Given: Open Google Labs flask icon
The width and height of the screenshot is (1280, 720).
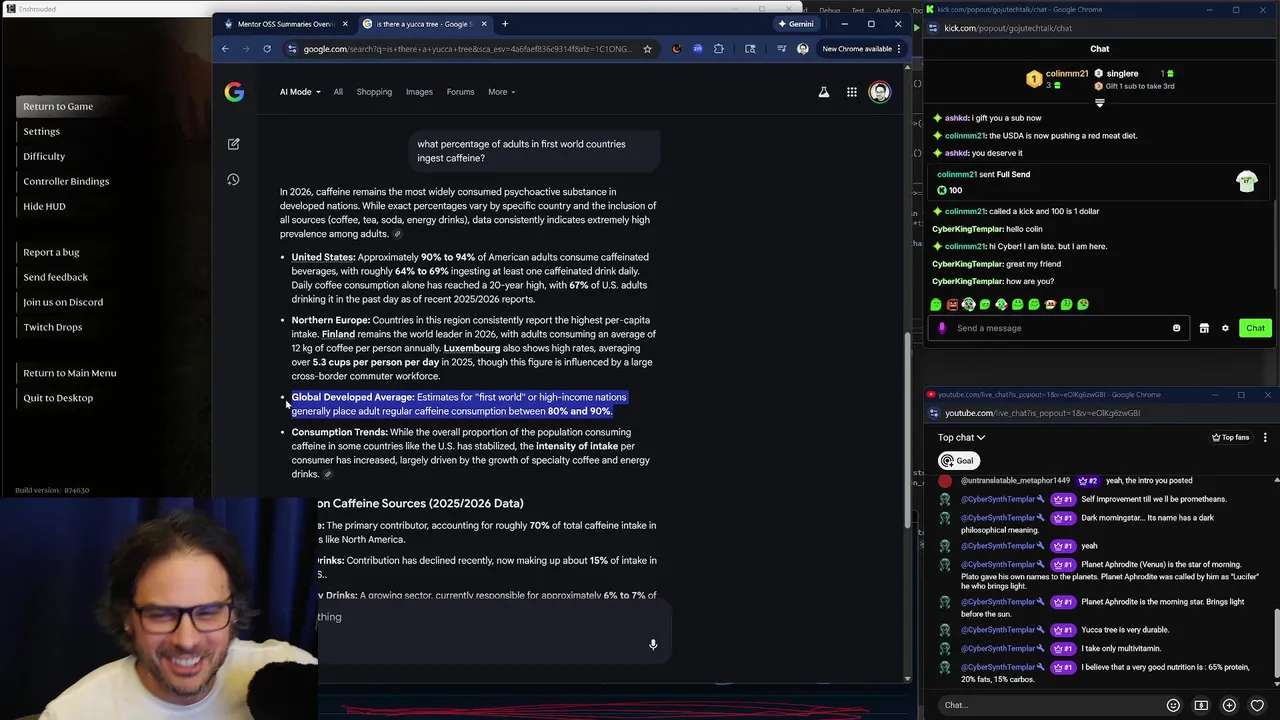Looking at the screenshot, I should click(824, 92).
